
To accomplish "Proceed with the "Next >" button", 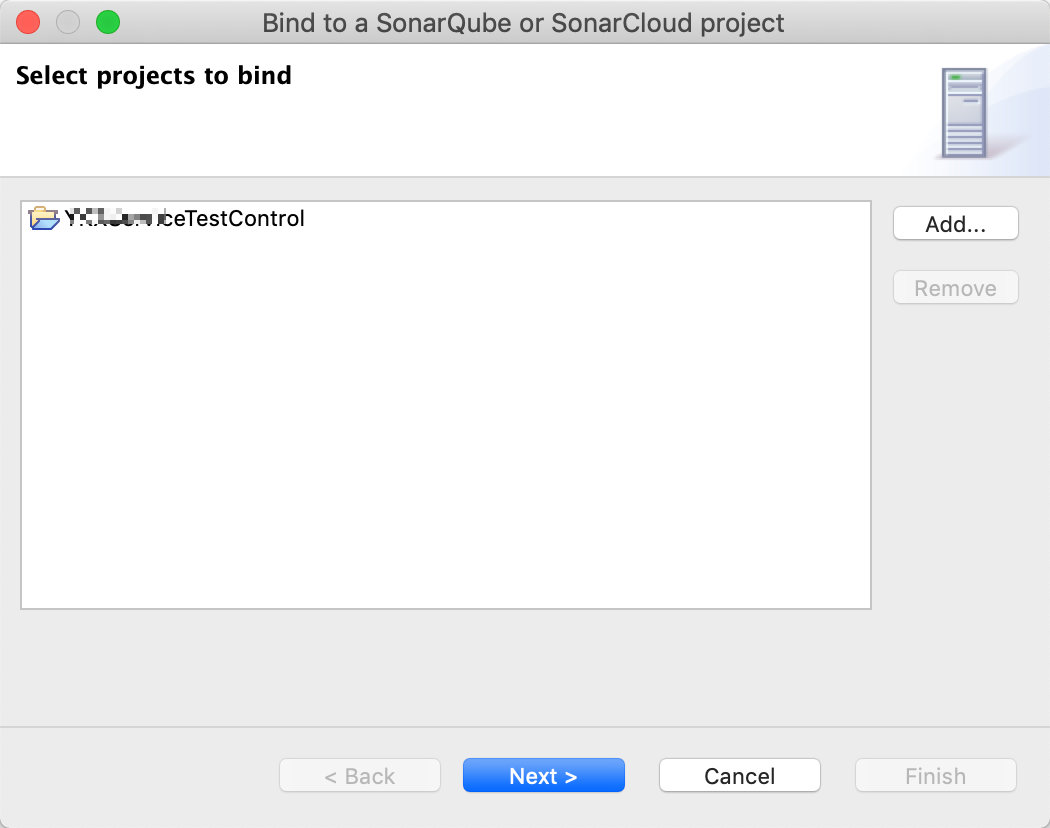I will (543, 776).
